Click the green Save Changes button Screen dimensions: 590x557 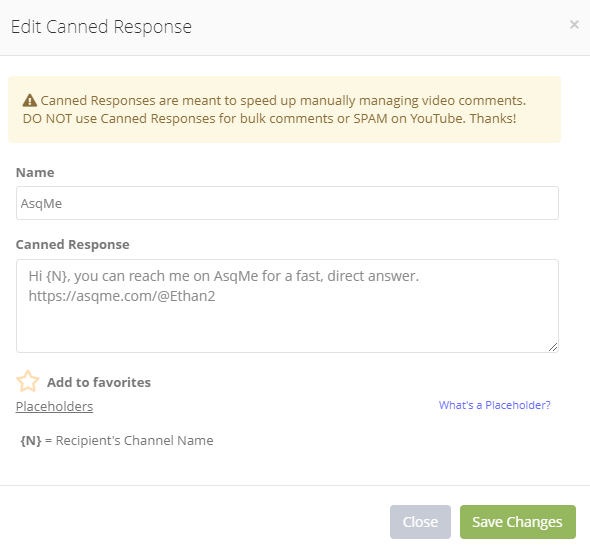coord(518,522)
